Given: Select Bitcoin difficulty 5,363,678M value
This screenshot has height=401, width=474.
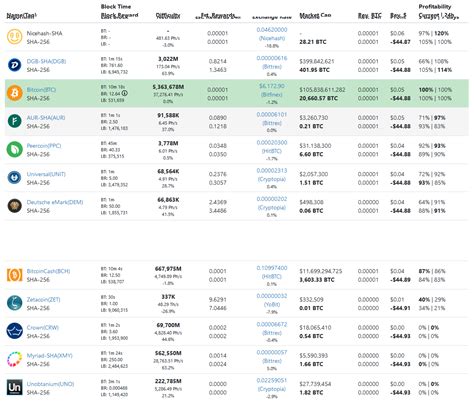Looking at the screenshot, I should [x=168, y=87].
